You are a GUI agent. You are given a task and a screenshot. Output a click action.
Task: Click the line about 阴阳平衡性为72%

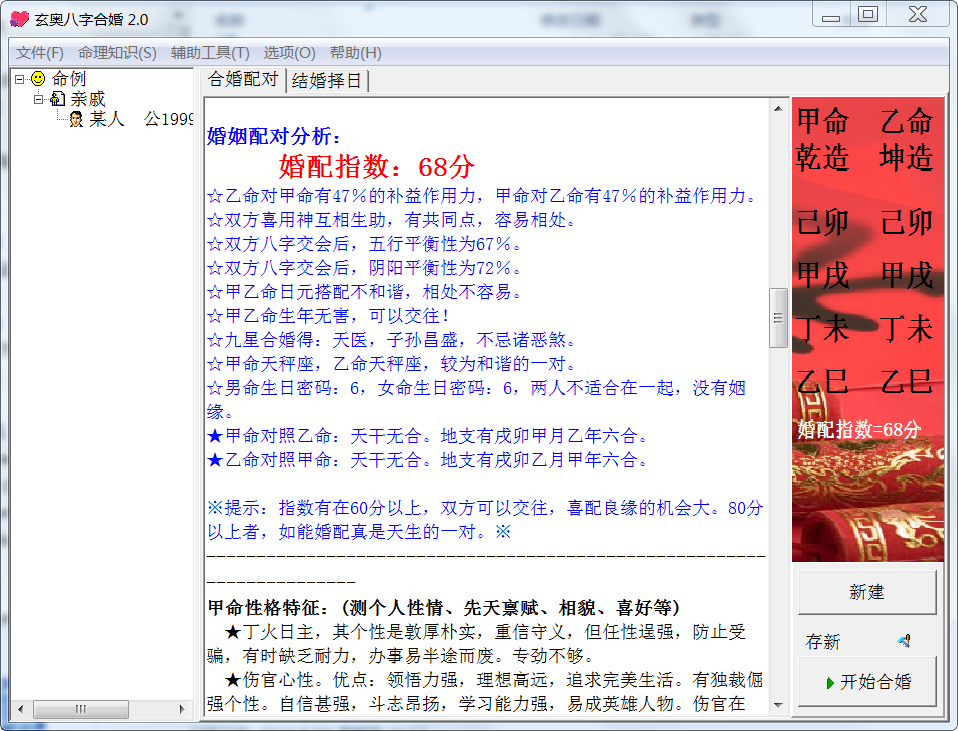[x=365, y=268]
